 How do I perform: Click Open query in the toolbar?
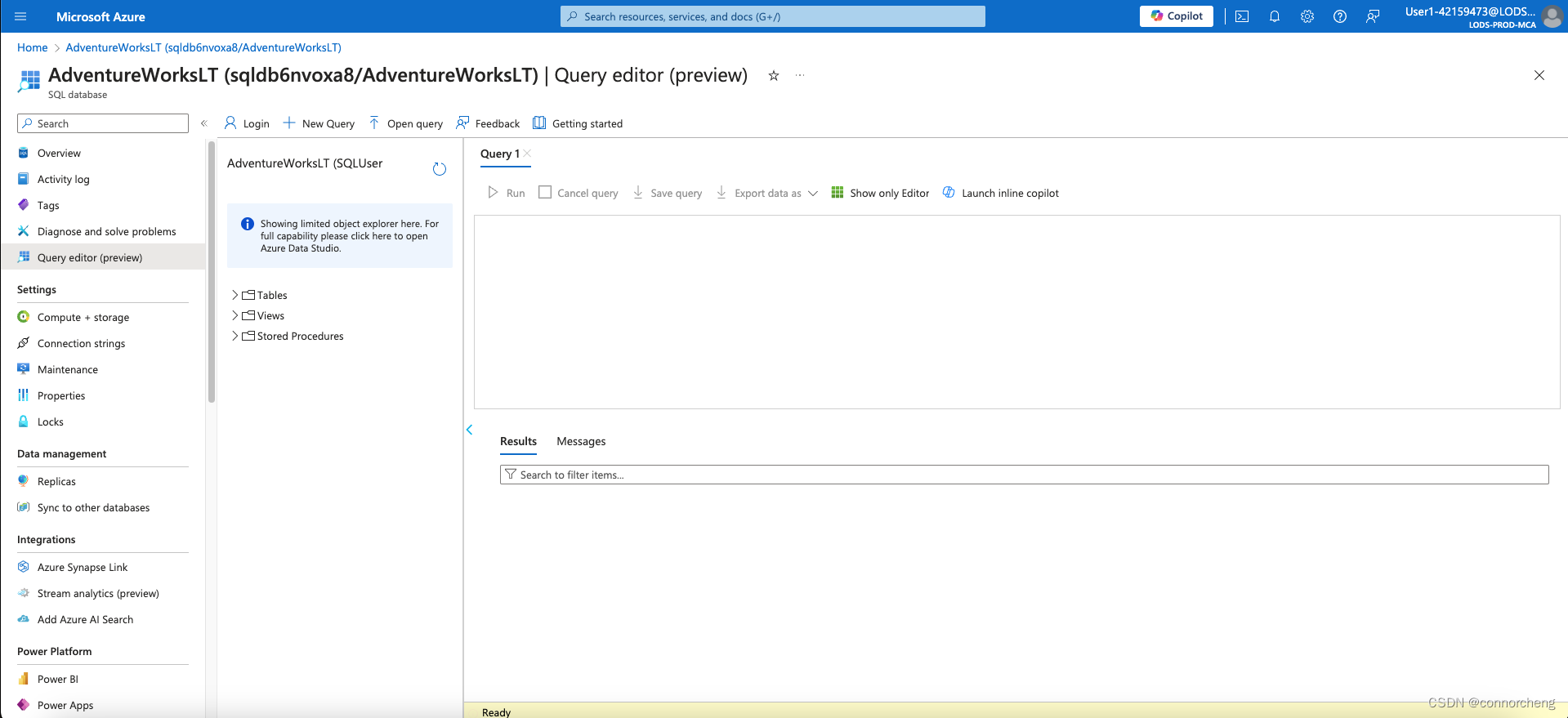tap(405, 123)
